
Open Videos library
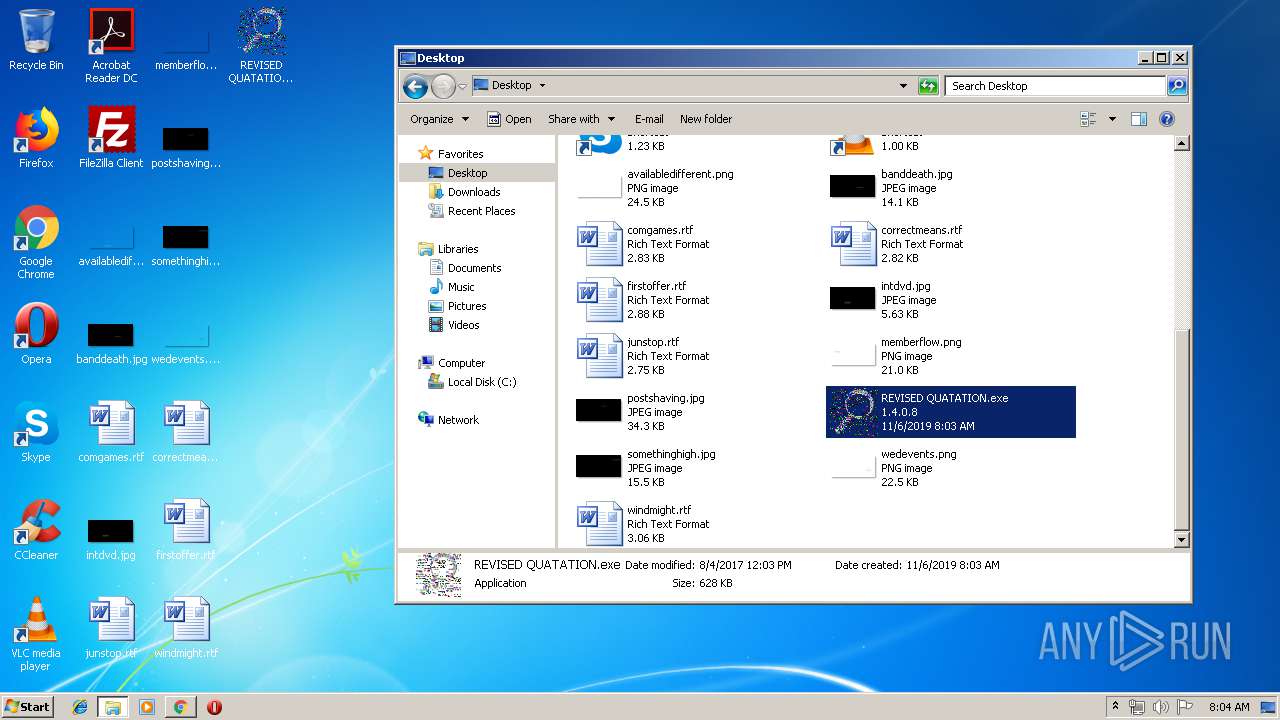pos(463,325)
